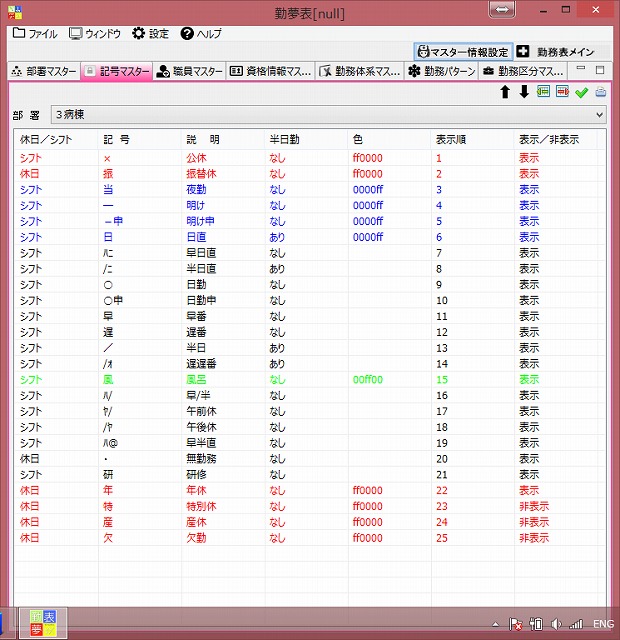Screen dimensions: 620x640
Task: Click the red delete row icon
Action: [562, 92]
